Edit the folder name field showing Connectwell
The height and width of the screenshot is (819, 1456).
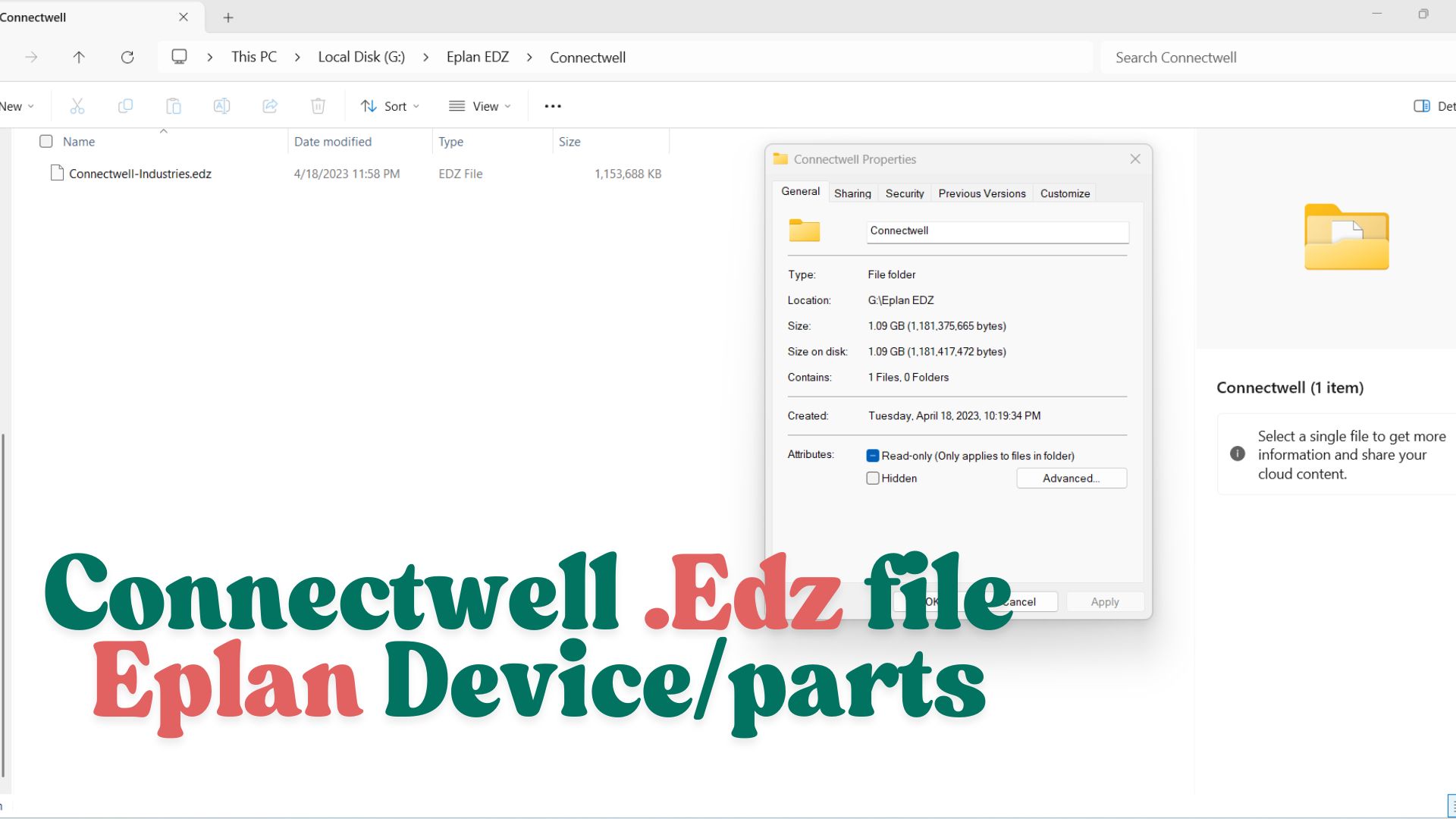(996, 231)
